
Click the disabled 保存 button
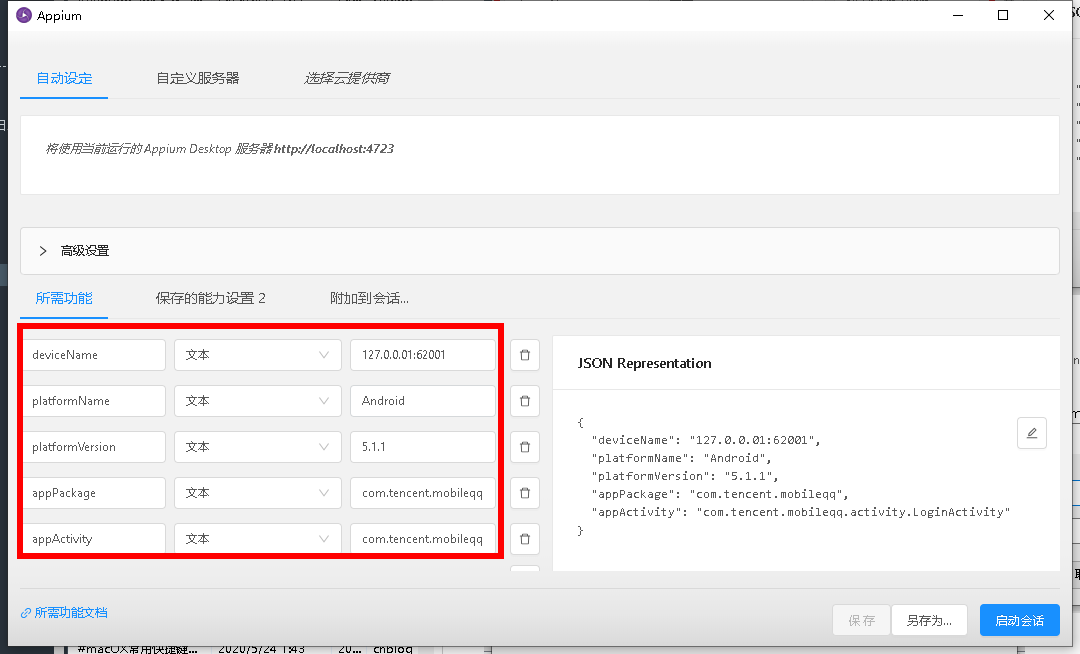(861, 620)
